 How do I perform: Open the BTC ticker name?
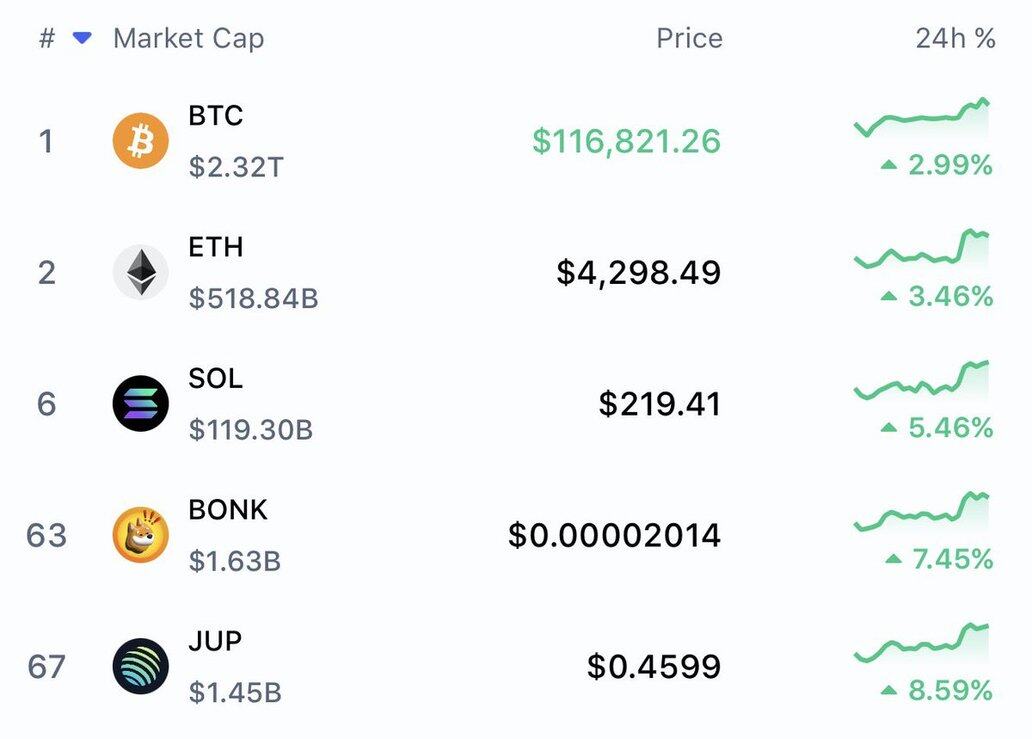216,116
